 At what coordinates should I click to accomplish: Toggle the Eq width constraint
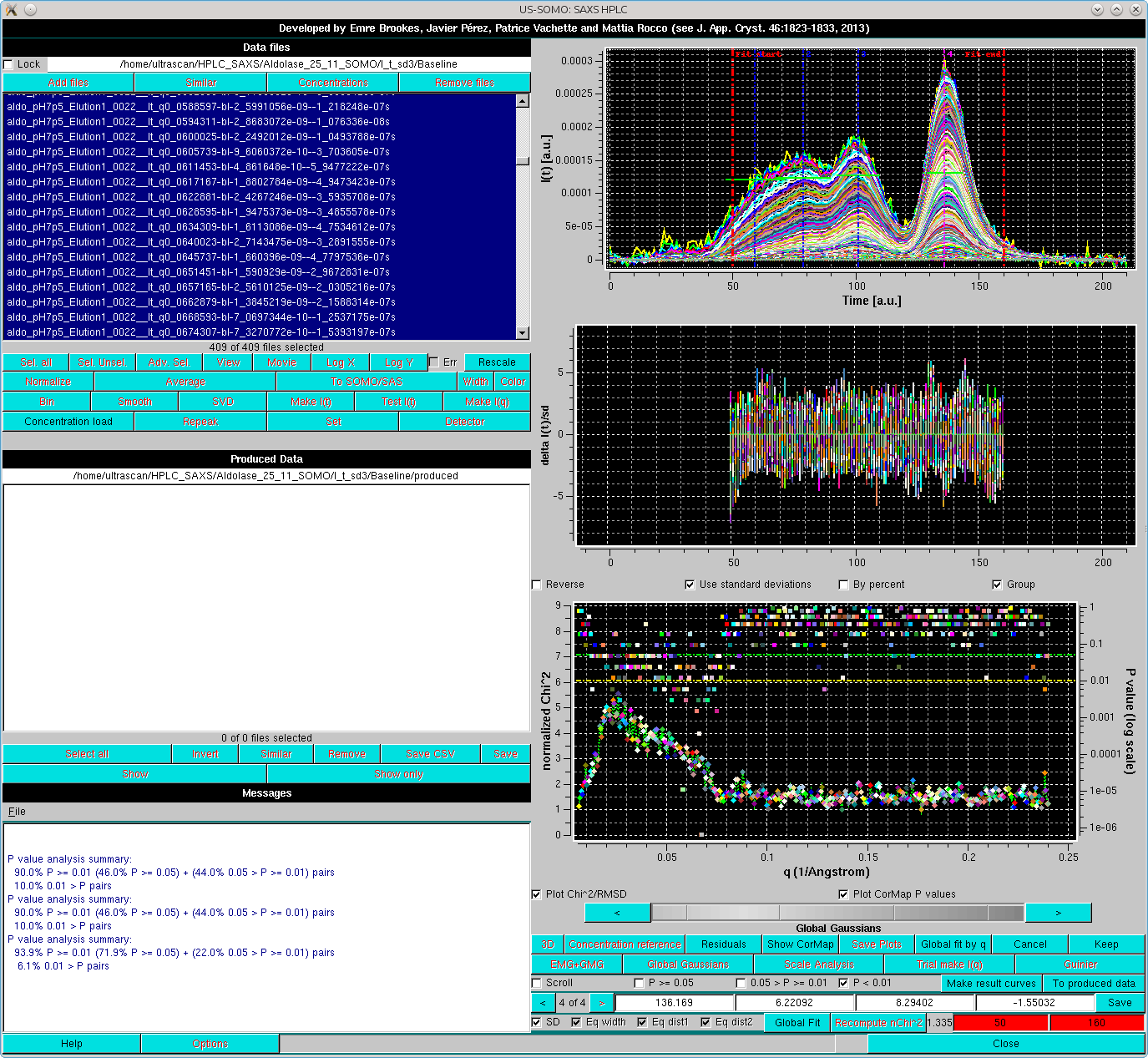click(x=576, y=1022)
